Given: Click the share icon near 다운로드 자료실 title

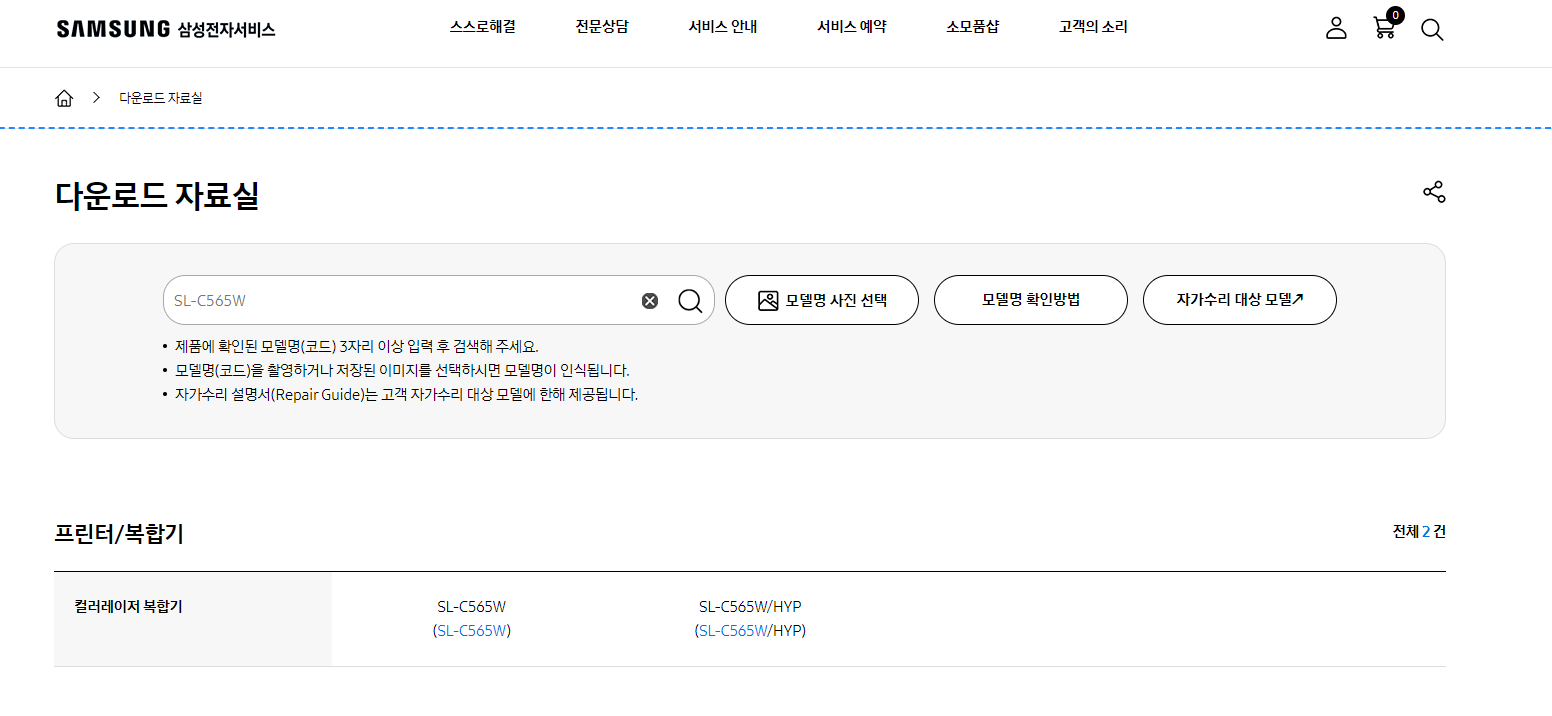Looking at the screenshot, I should coord(1434,191).
